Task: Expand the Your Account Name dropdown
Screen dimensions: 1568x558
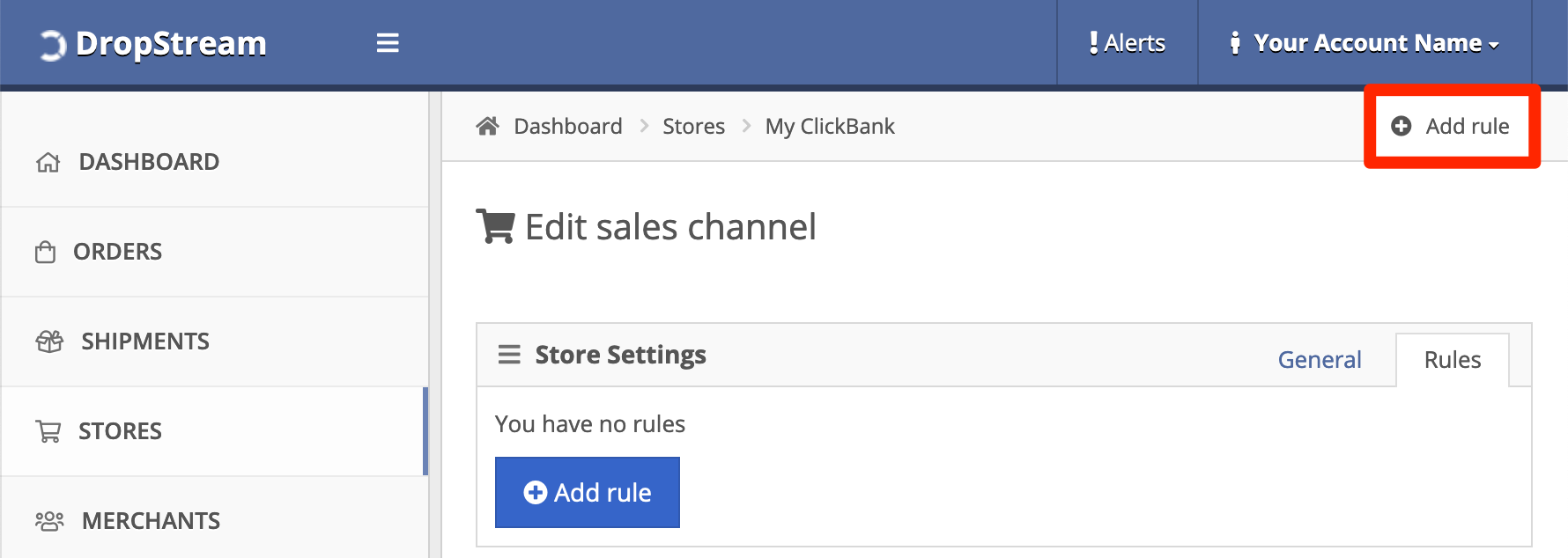Action: coord(1365,43)
